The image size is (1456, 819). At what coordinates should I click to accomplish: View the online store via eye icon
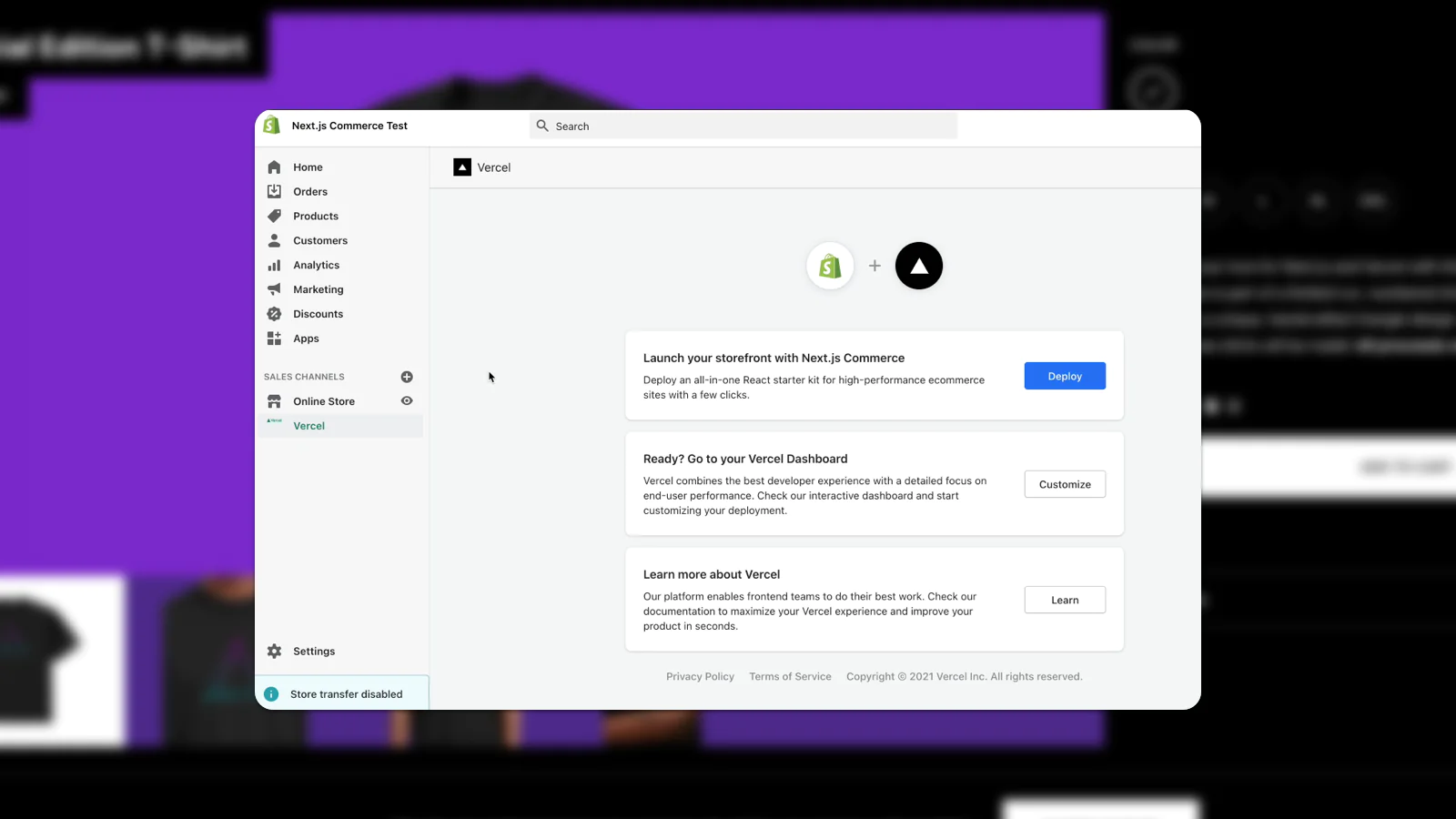(407, 401)
